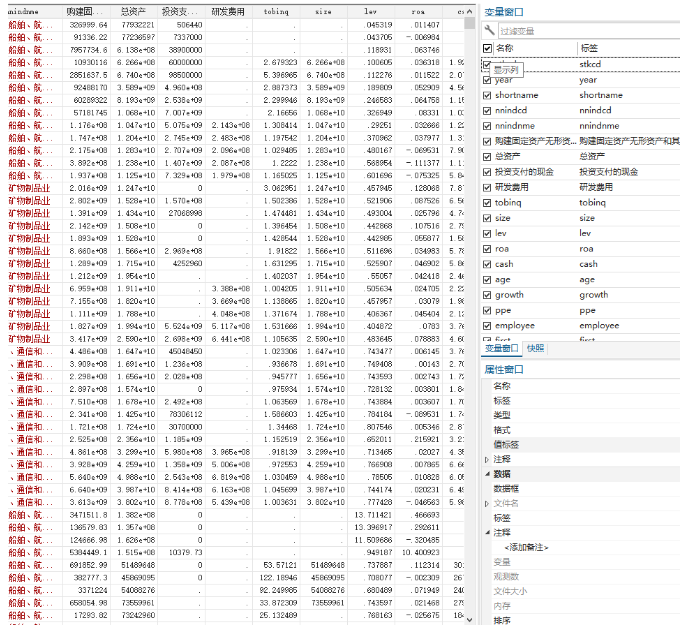Toggle the employee variable checkbox

pos(487,326)
